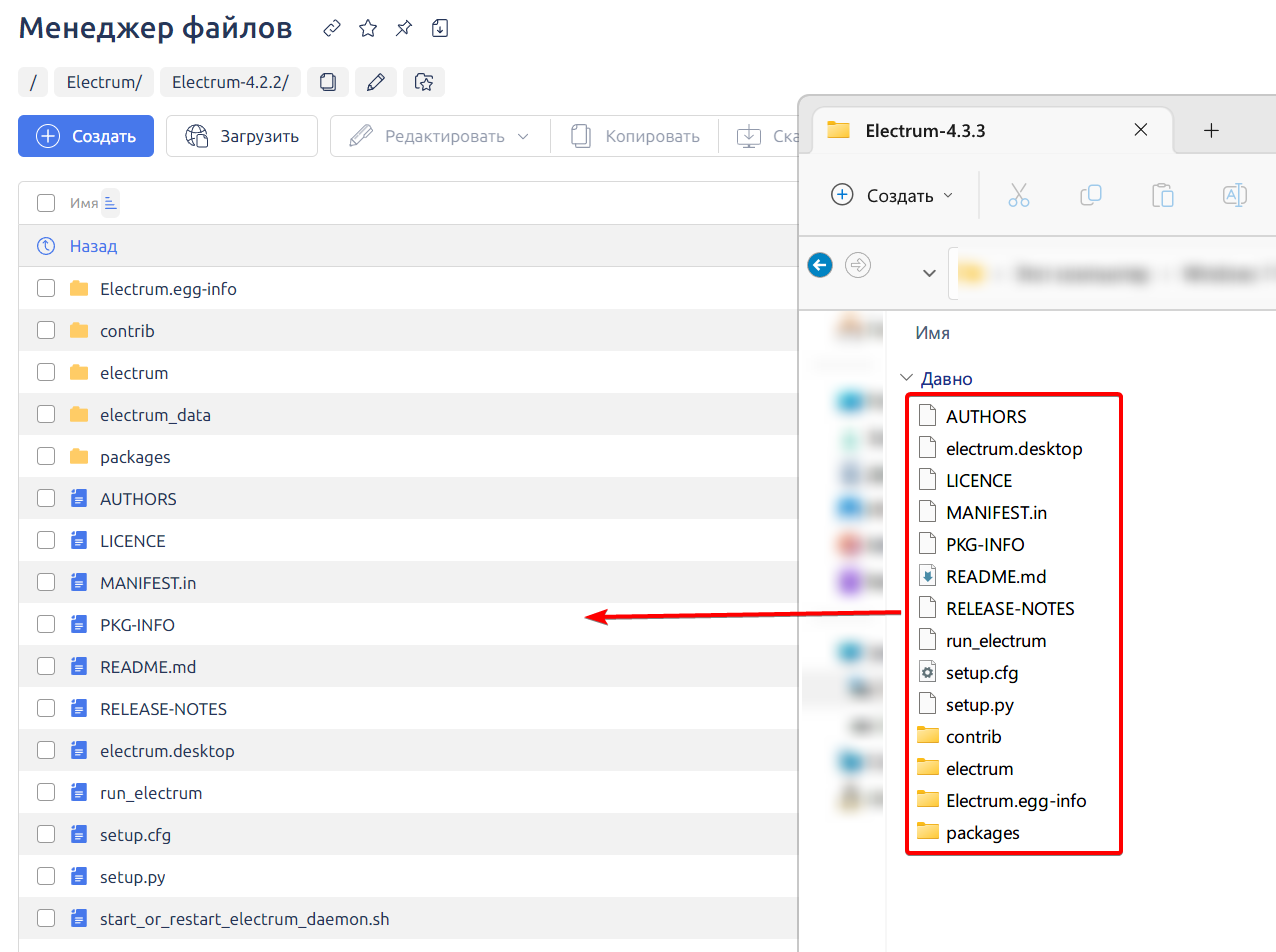
Task: Open a new Explorer tab with plus
Action: (x=1211, y=130)
